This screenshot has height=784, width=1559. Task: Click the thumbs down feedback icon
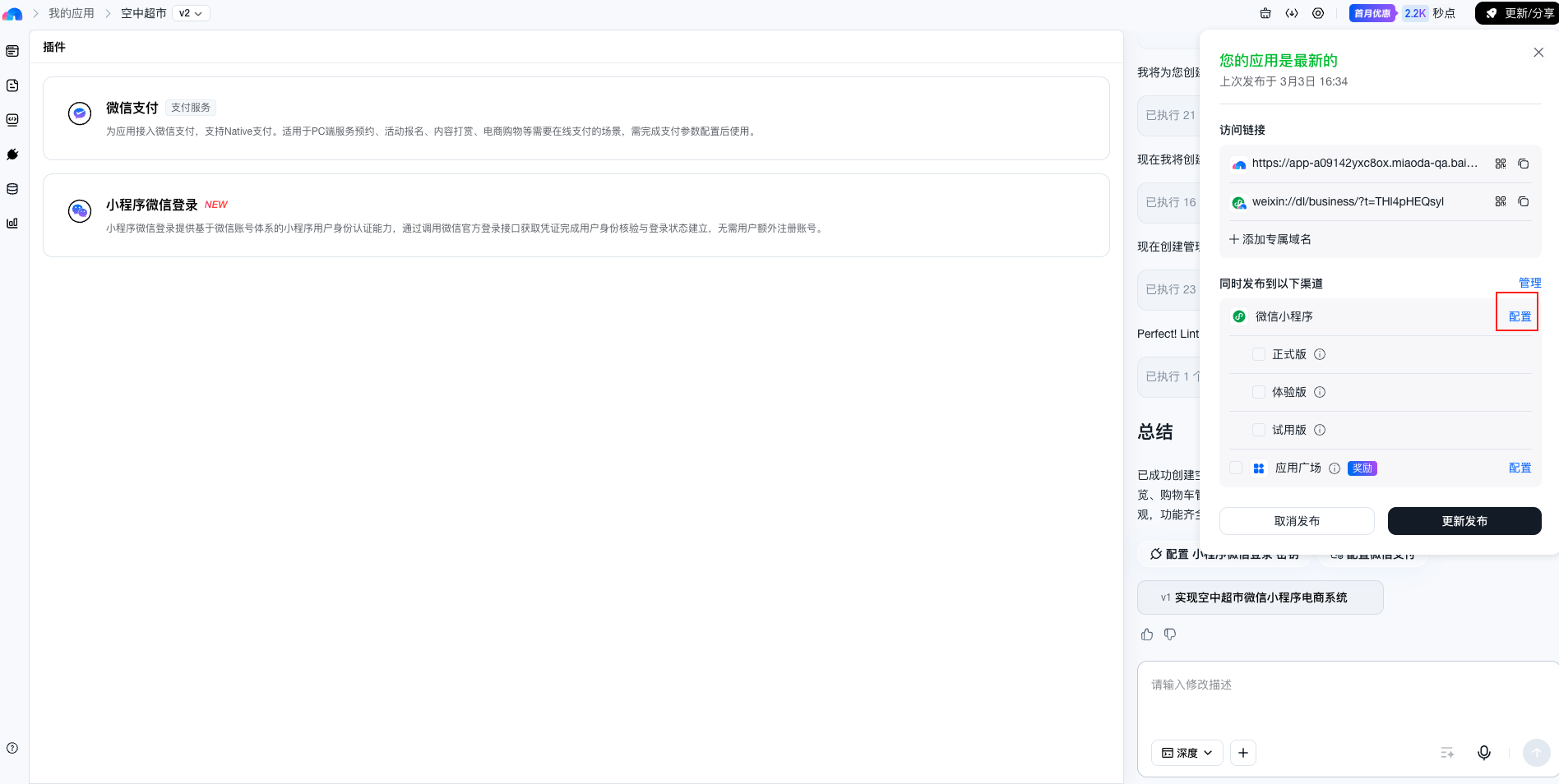pos(1170,634)
